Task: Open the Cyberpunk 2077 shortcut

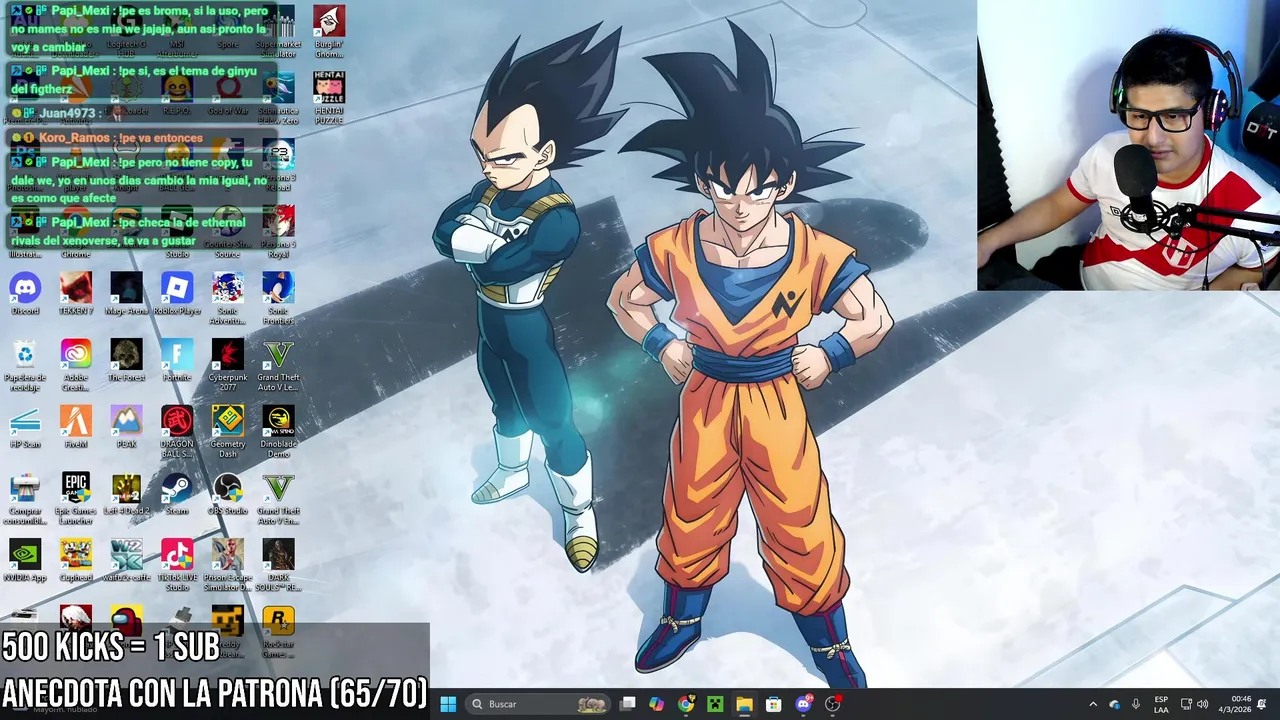Action: [228, 366]
